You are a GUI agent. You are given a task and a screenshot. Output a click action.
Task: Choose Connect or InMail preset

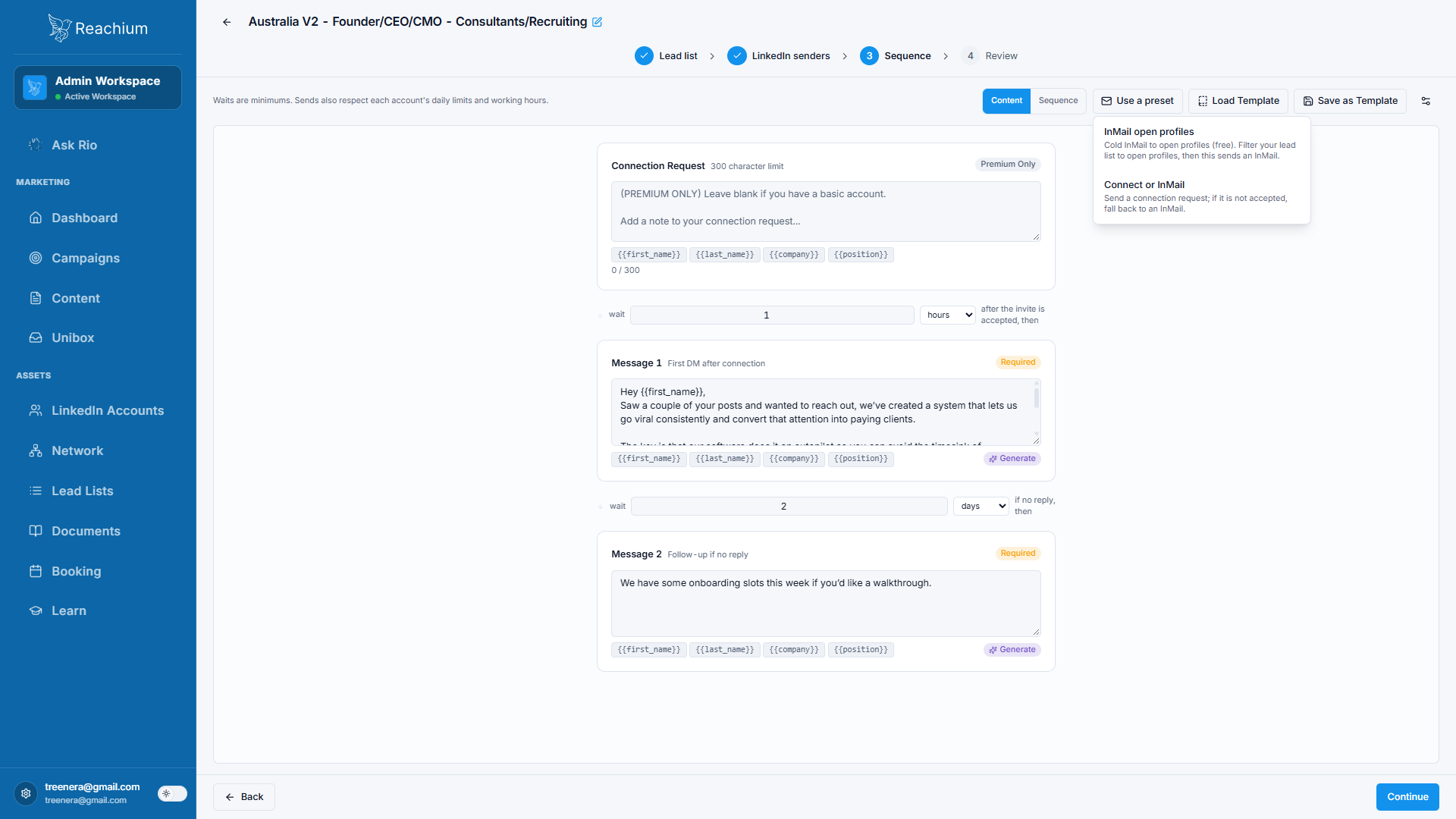point(1201,196)
